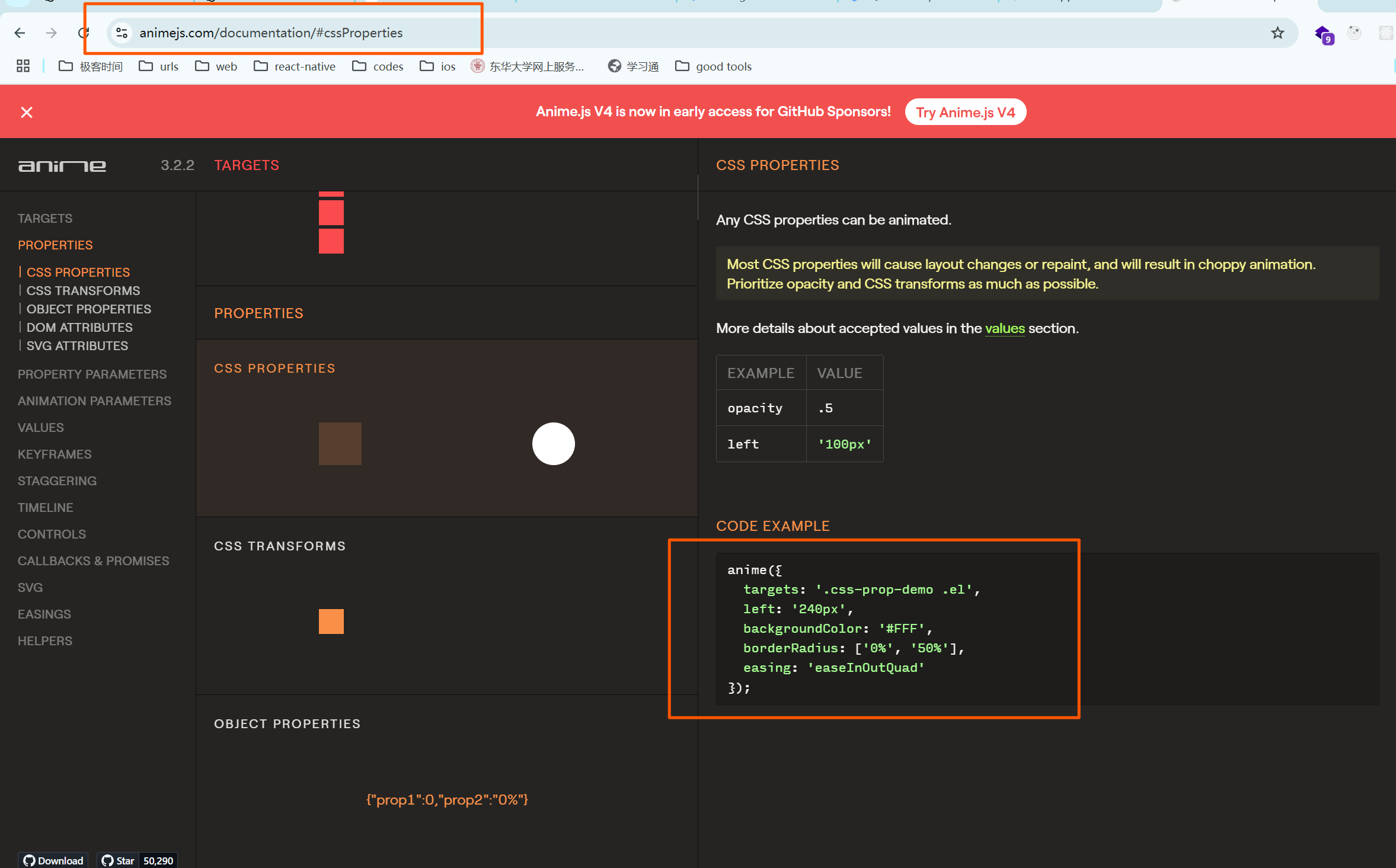Follow the values link in description

coord(1005,328)
